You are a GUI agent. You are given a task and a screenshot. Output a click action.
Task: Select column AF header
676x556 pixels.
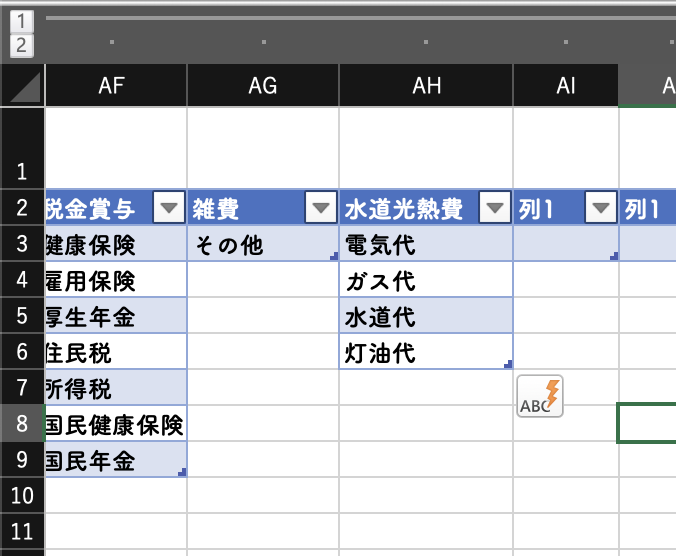(116, 86)
